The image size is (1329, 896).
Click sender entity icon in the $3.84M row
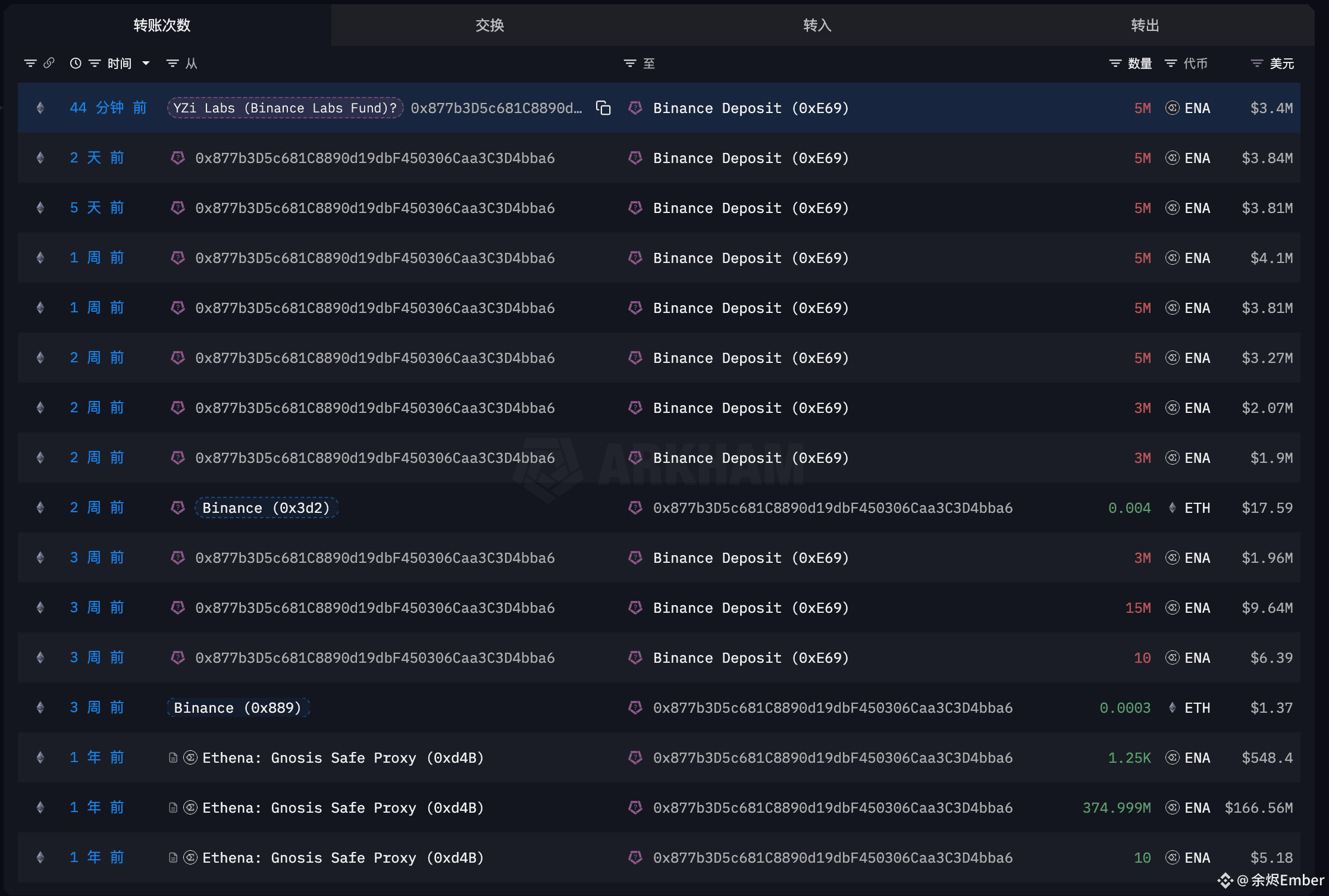(177, 158)
